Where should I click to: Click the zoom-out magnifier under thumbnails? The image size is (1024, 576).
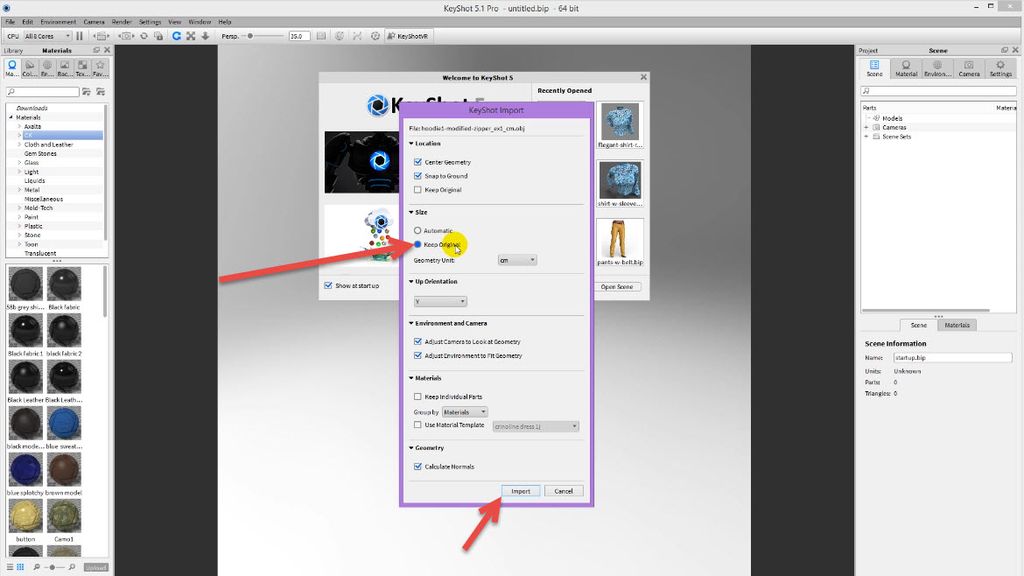point(37,567)
